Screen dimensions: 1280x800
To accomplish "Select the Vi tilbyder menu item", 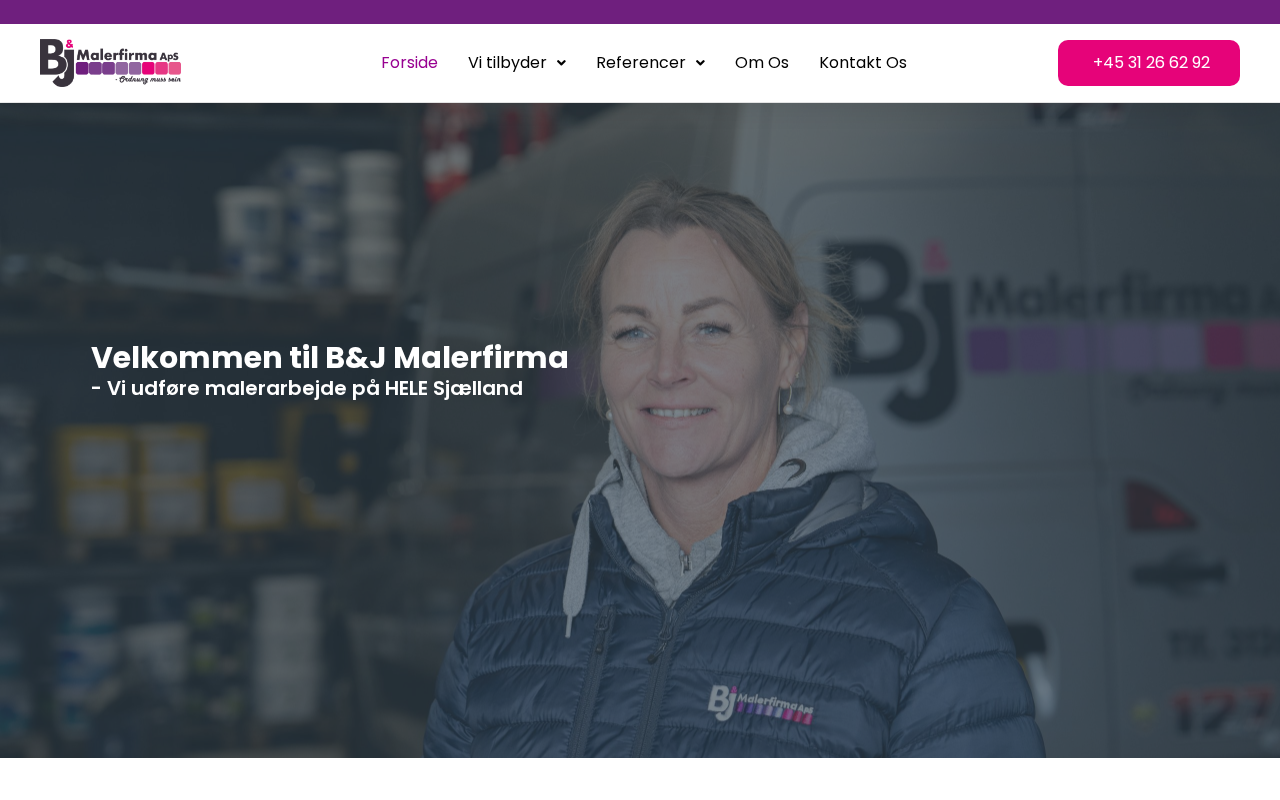I will click(x=507, y=63).
